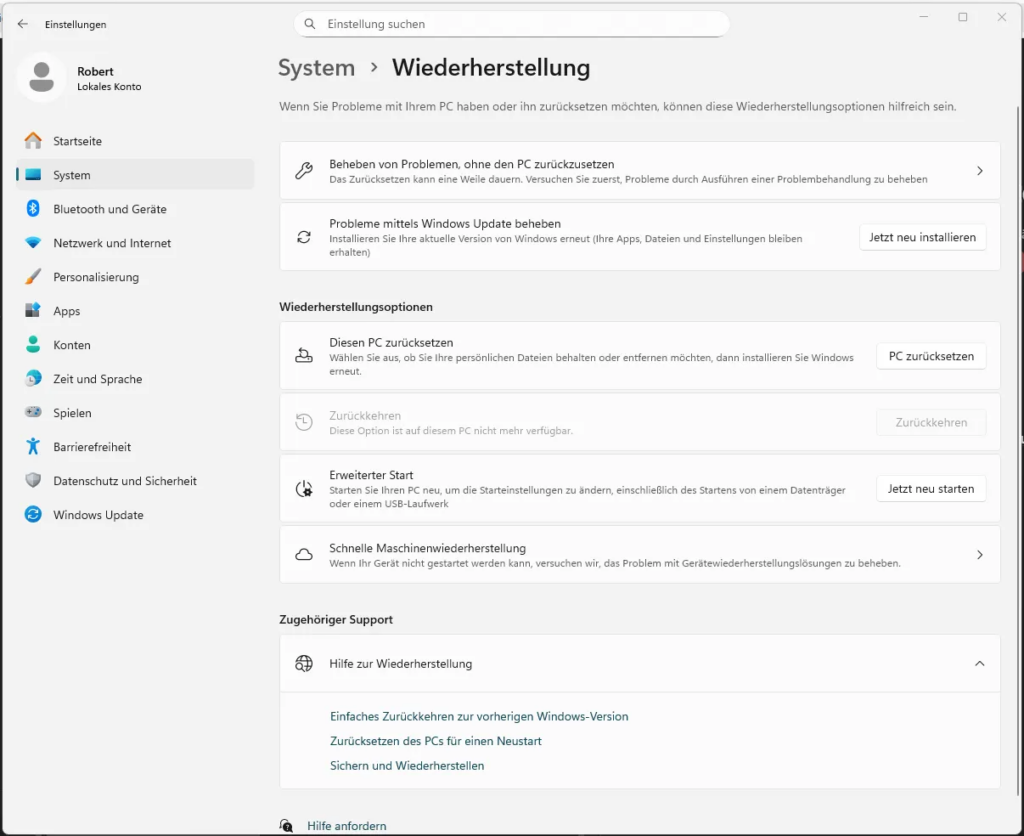Click the Netzwerk und Internet Wi-Fi icon

(x=33, y=243)
